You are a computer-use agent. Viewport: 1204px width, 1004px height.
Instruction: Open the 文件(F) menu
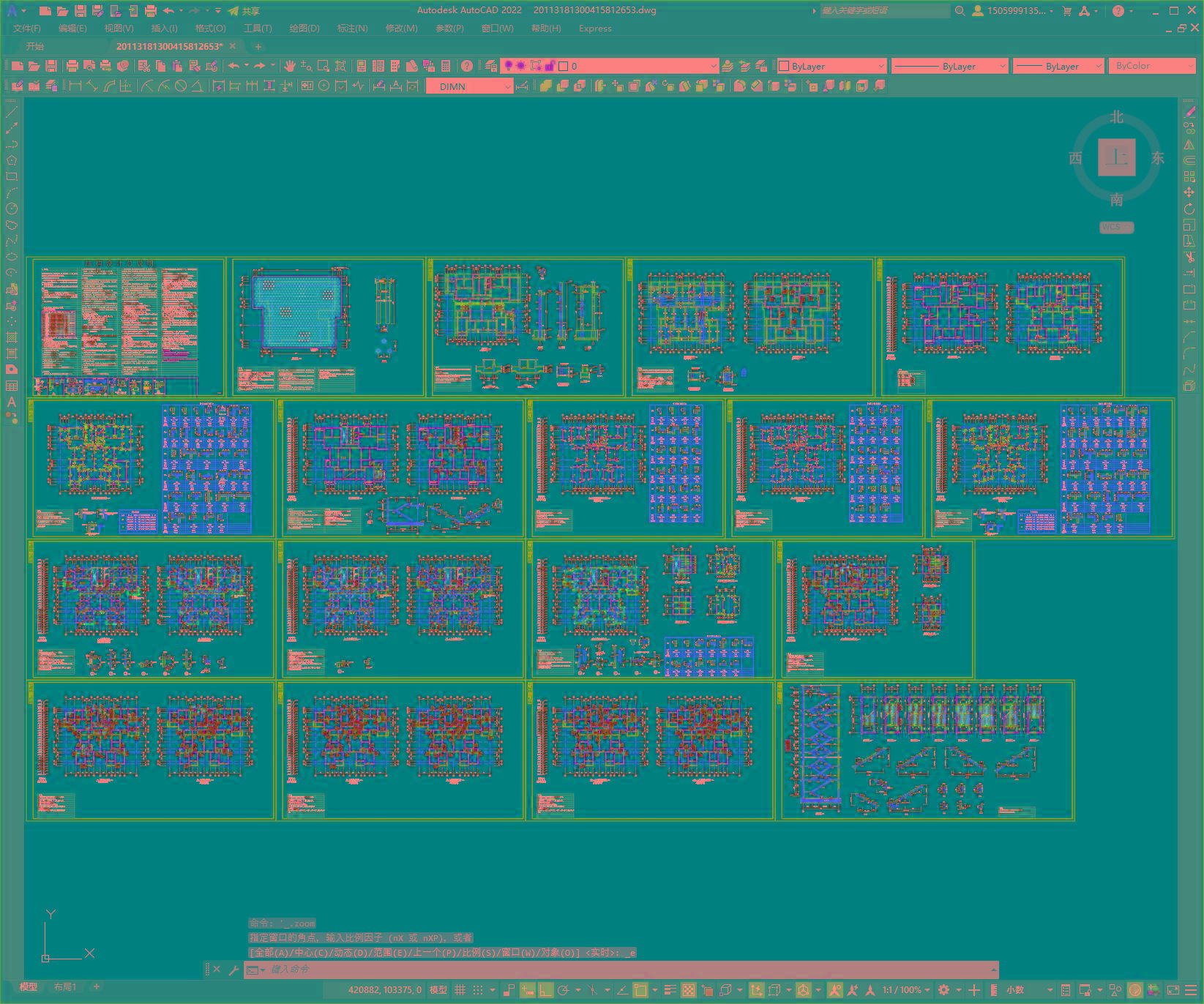tap(27, 29)
